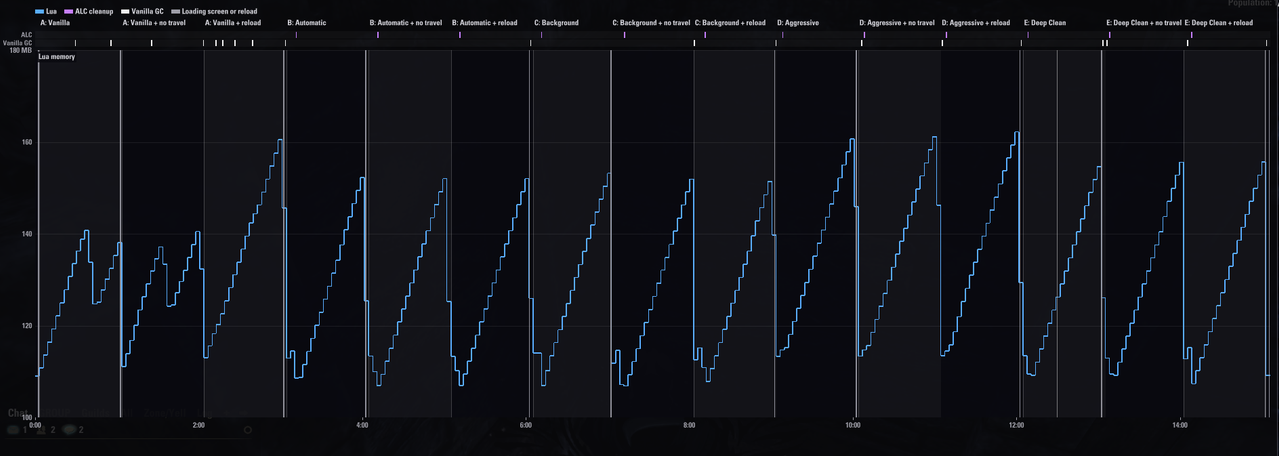Click the '4:00' time axis label
Viewport: 1279px width, 456px height.
[x=362, y=425]
